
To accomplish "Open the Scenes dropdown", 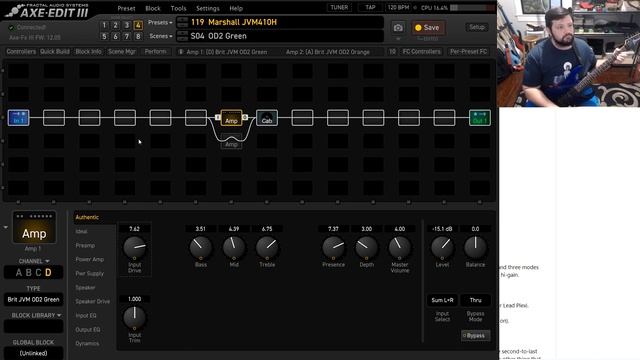I will pos(160,36).
